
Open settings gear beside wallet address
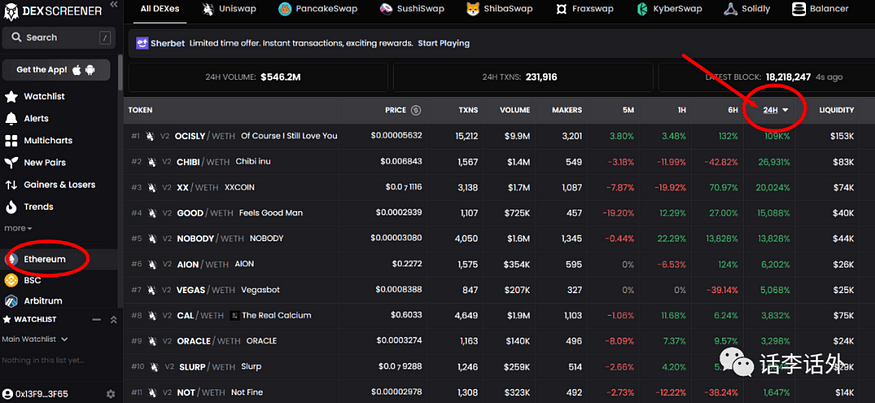[110, 394]
